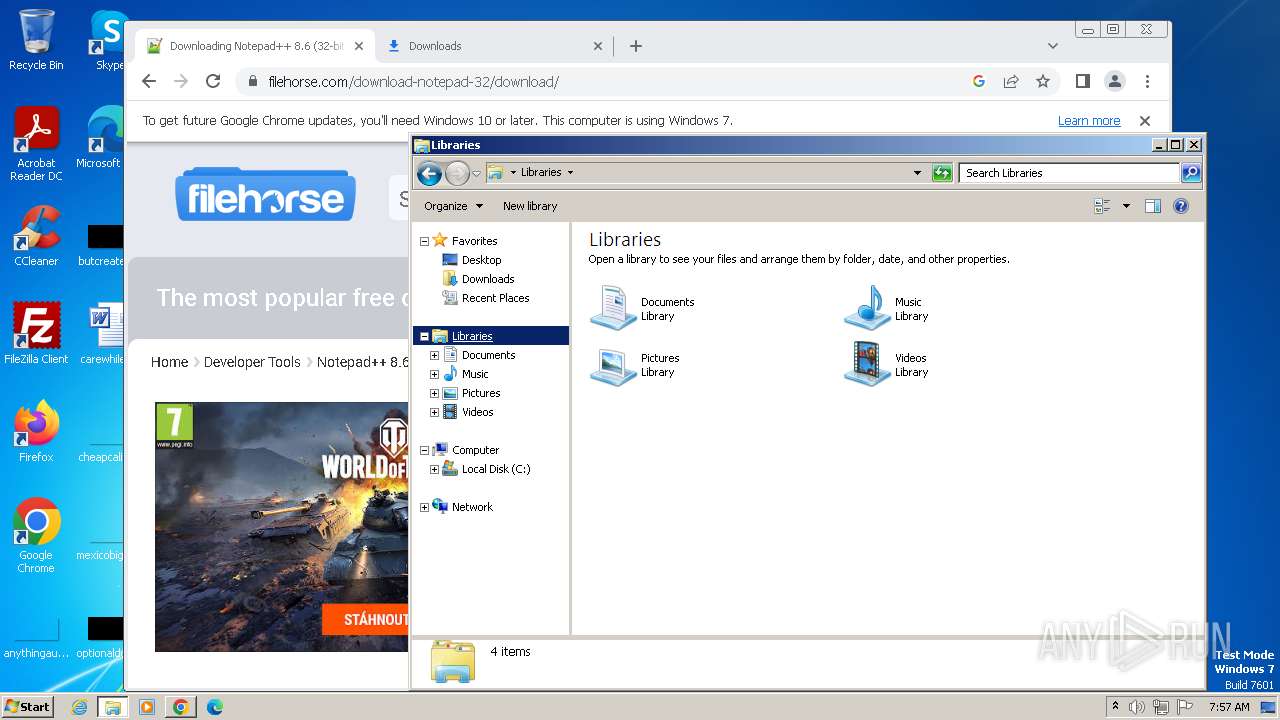Click the Google icon in address bar
The image size is (1280, 720).
979,82
